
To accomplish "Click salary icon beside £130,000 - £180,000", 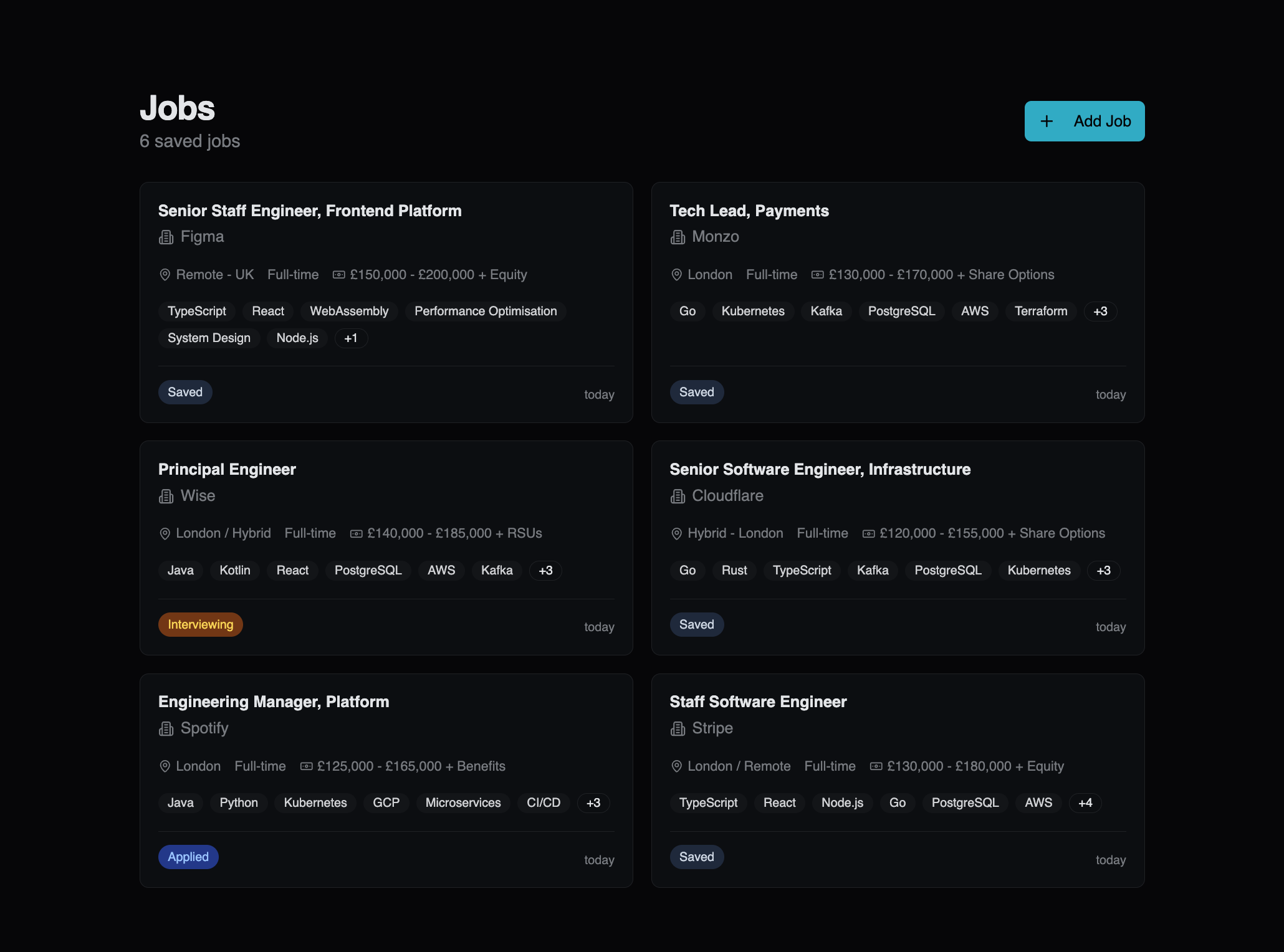I will pos(876,766).
